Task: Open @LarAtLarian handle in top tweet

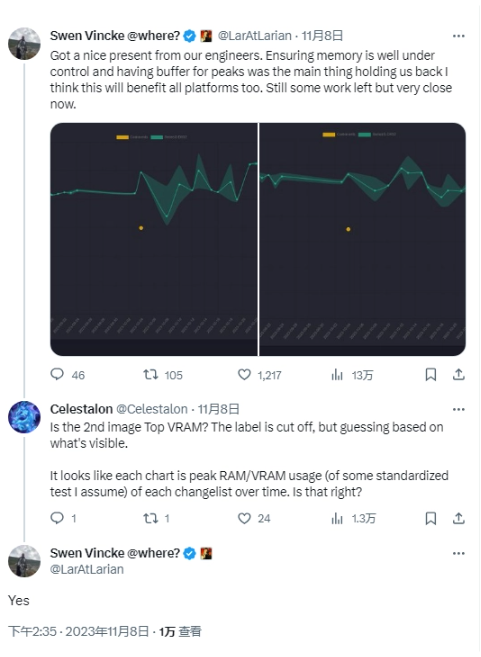Action: pos(254,36)
